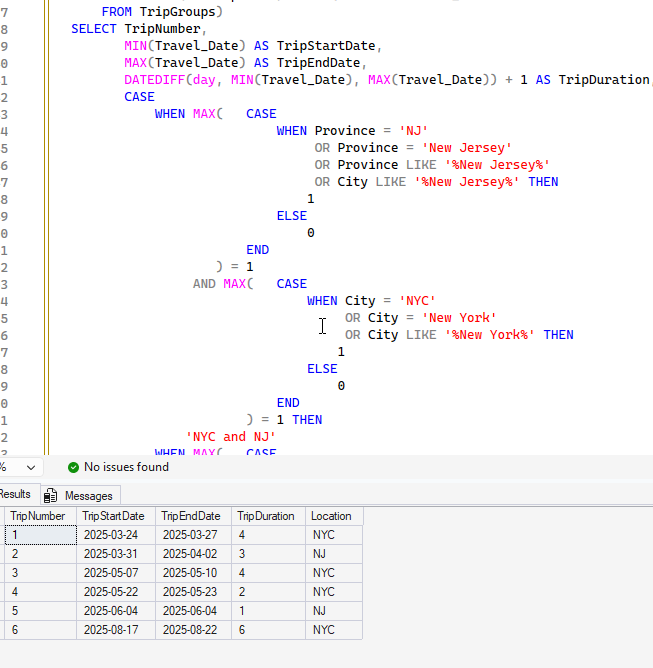
Task: Select the TripStartDate column header
Action: 115,516
